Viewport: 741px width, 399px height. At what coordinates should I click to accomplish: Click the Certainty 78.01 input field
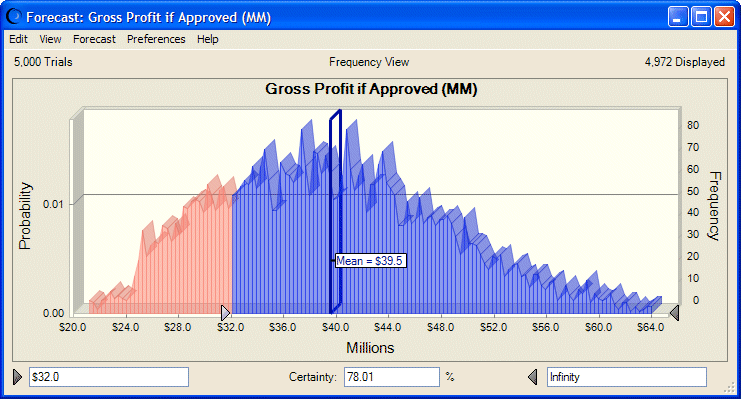click(392, 377)
